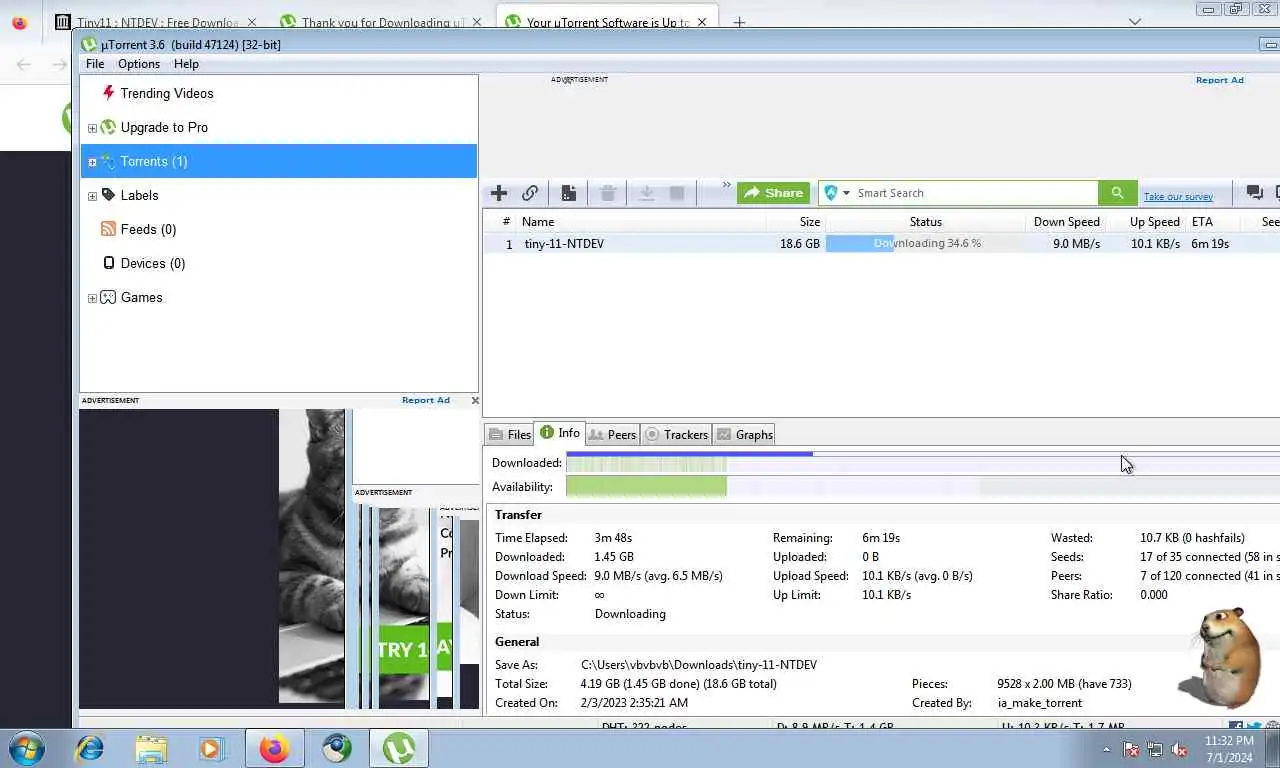
Task: Click the Downloading 34.6 % status bar
Action: [926, 243]
